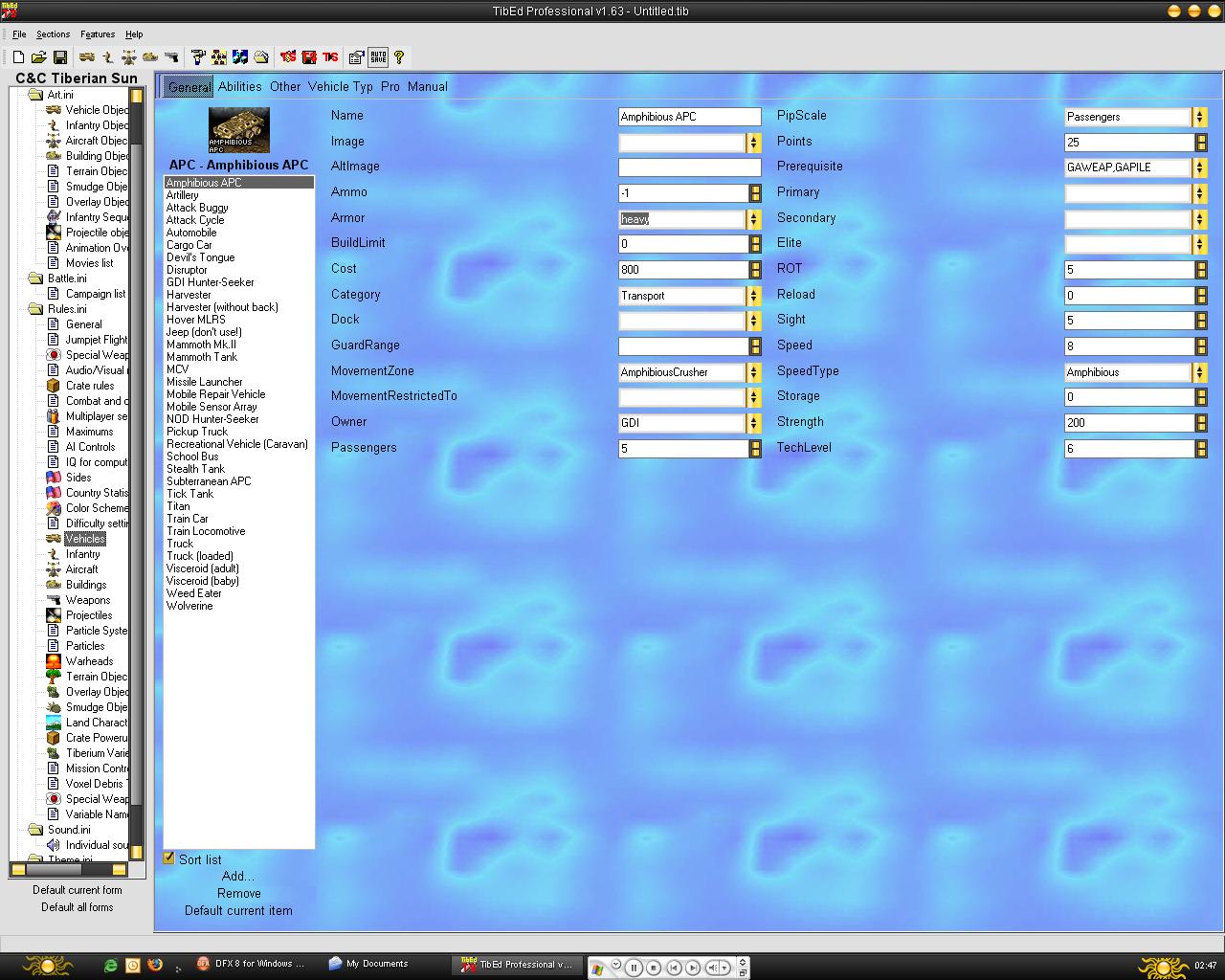The image size is (1225, 980).
Task: Mute volume in taskbar media player
Action: pyautogui.click(x=713, y=968)
